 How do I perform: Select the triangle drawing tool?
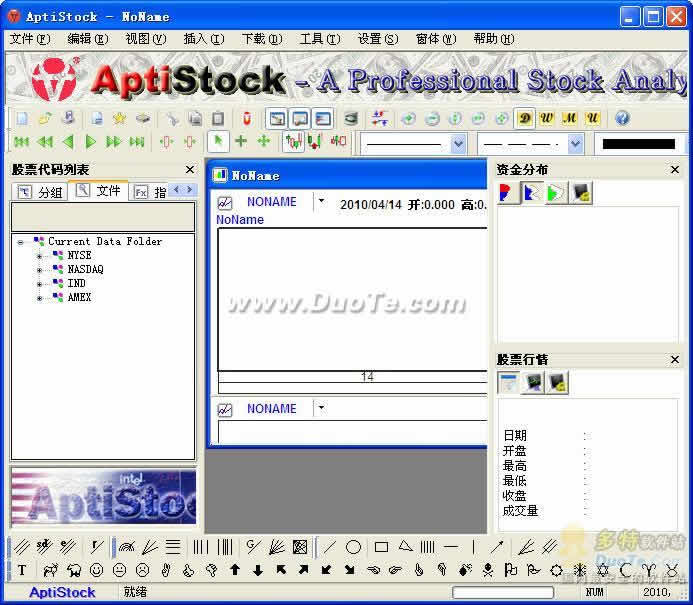click(405, 546)
